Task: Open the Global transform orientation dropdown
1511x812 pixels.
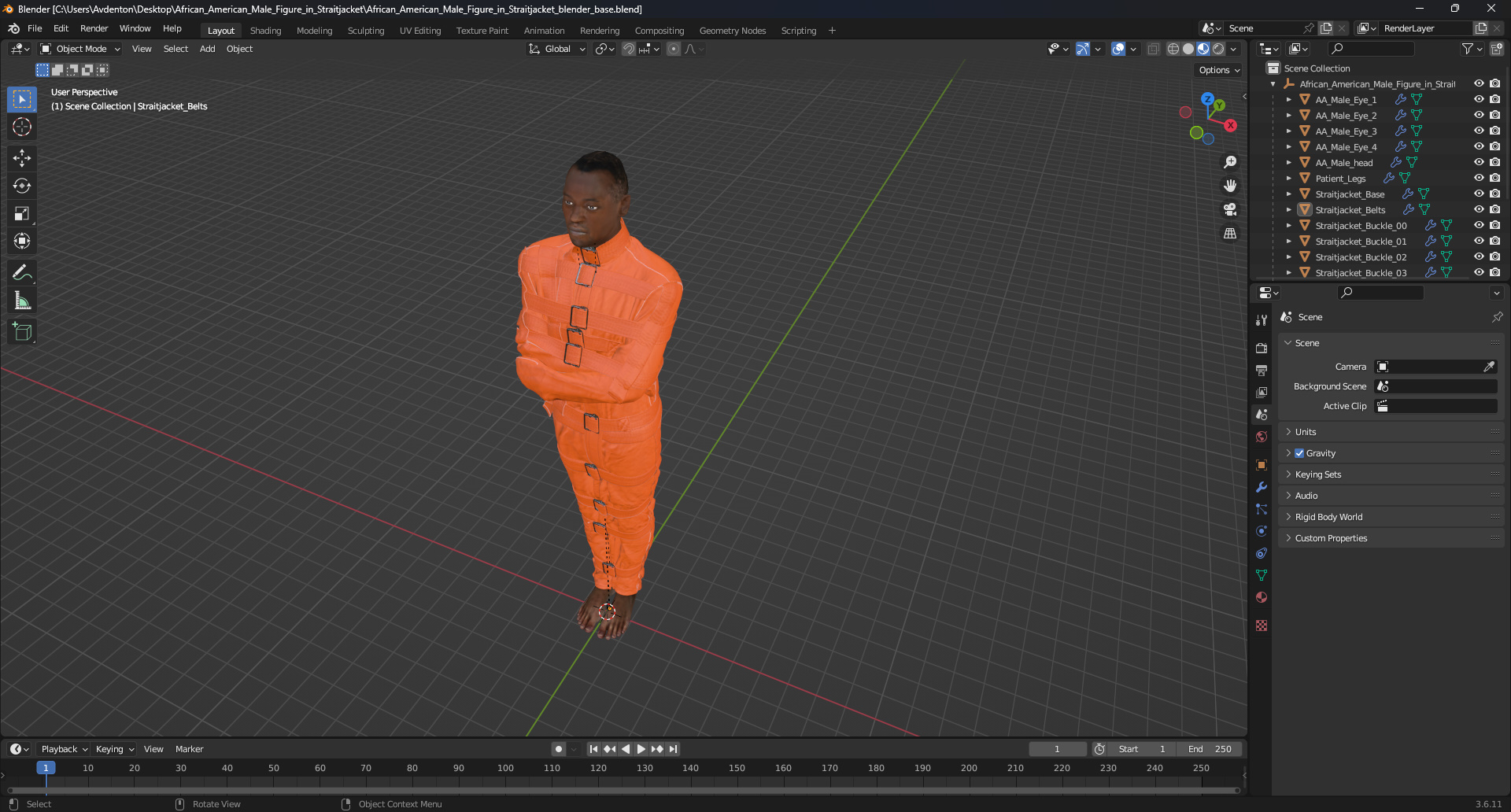Action: 557,49
